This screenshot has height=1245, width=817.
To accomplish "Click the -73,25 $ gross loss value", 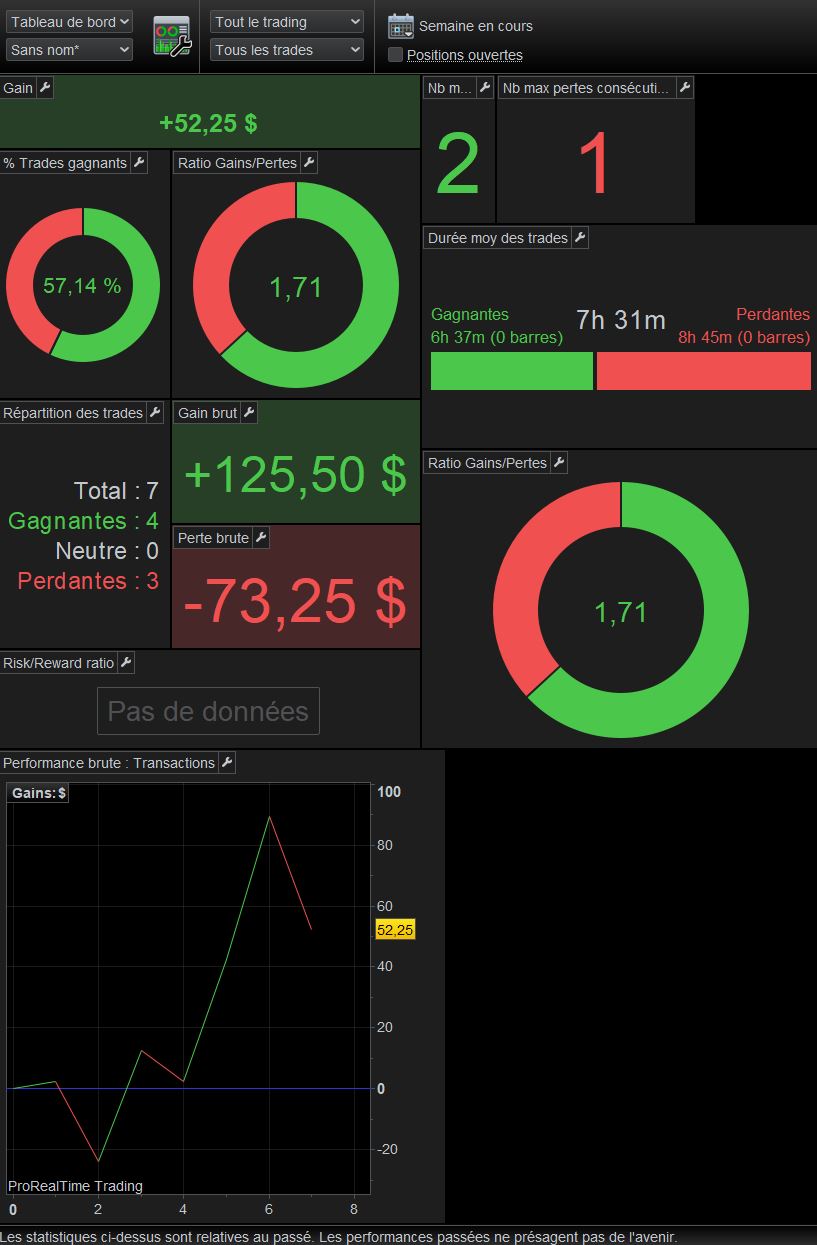I will point(295,601).
